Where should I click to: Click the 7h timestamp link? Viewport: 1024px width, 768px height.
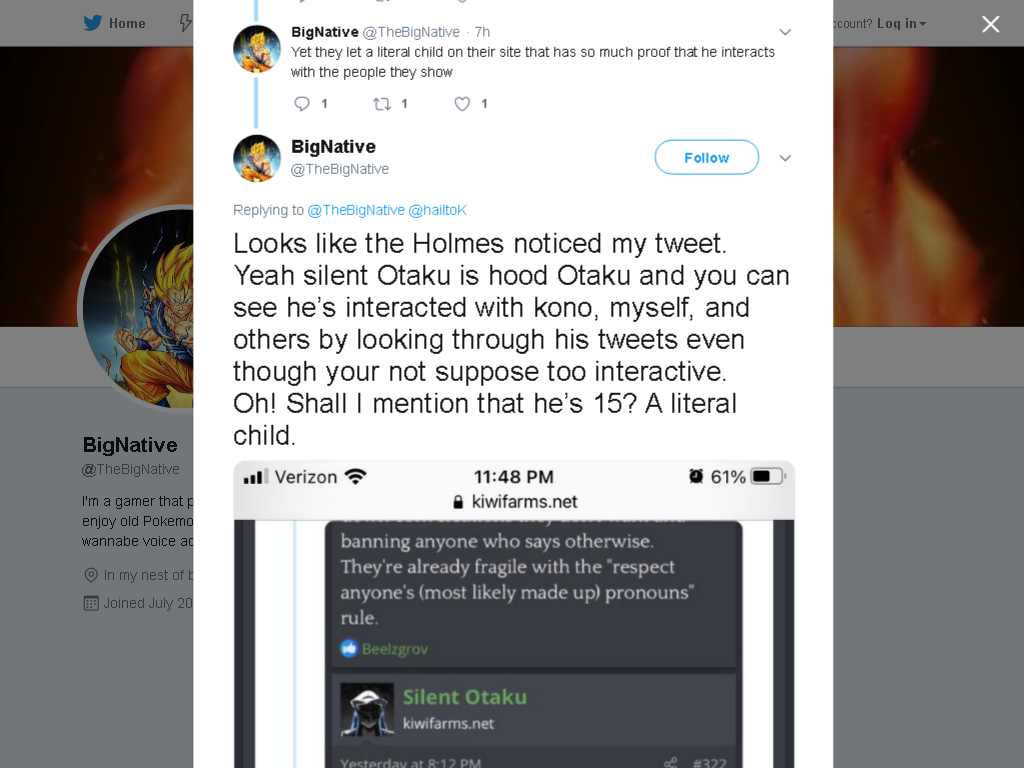tap(482, 32)
